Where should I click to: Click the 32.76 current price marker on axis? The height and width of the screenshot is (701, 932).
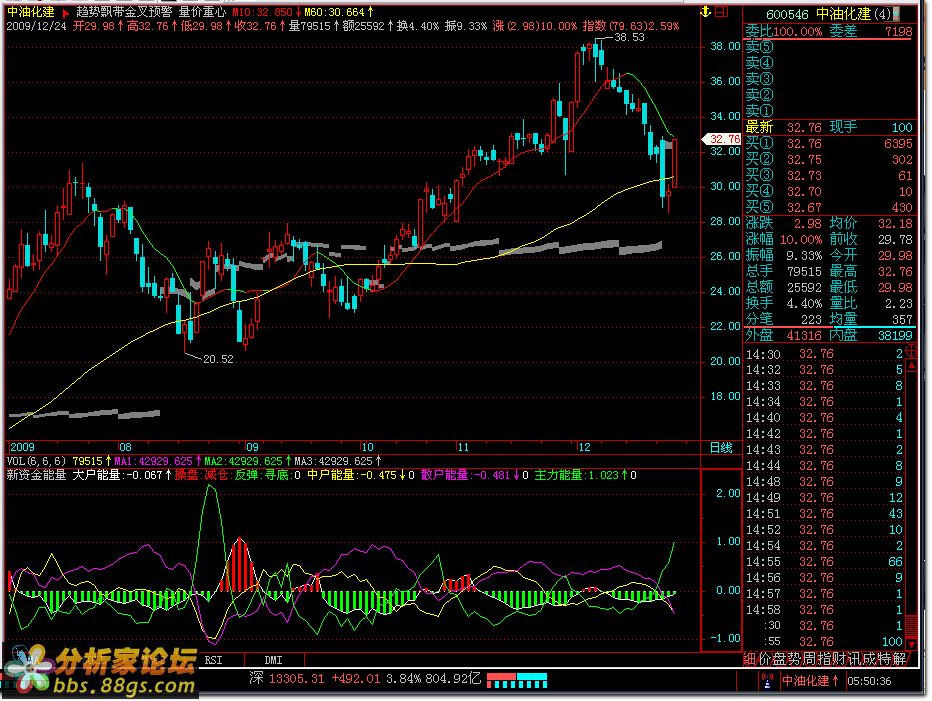[x=724, y=139]
